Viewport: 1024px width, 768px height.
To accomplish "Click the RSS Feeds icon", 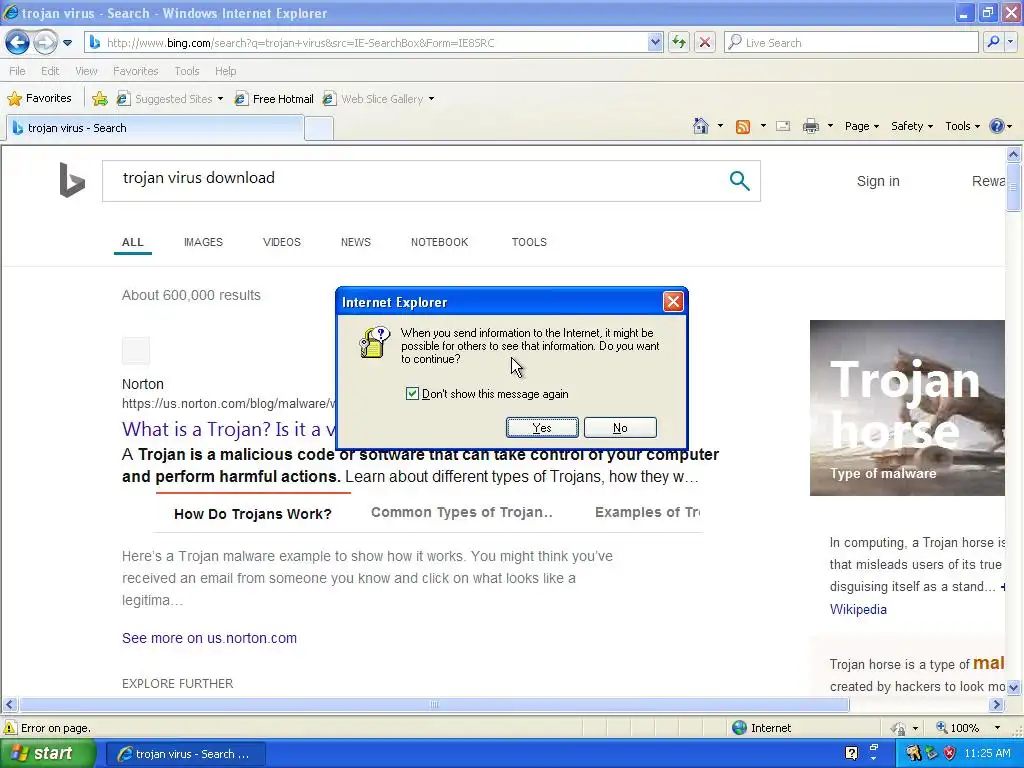I will [x=743, y=126].
